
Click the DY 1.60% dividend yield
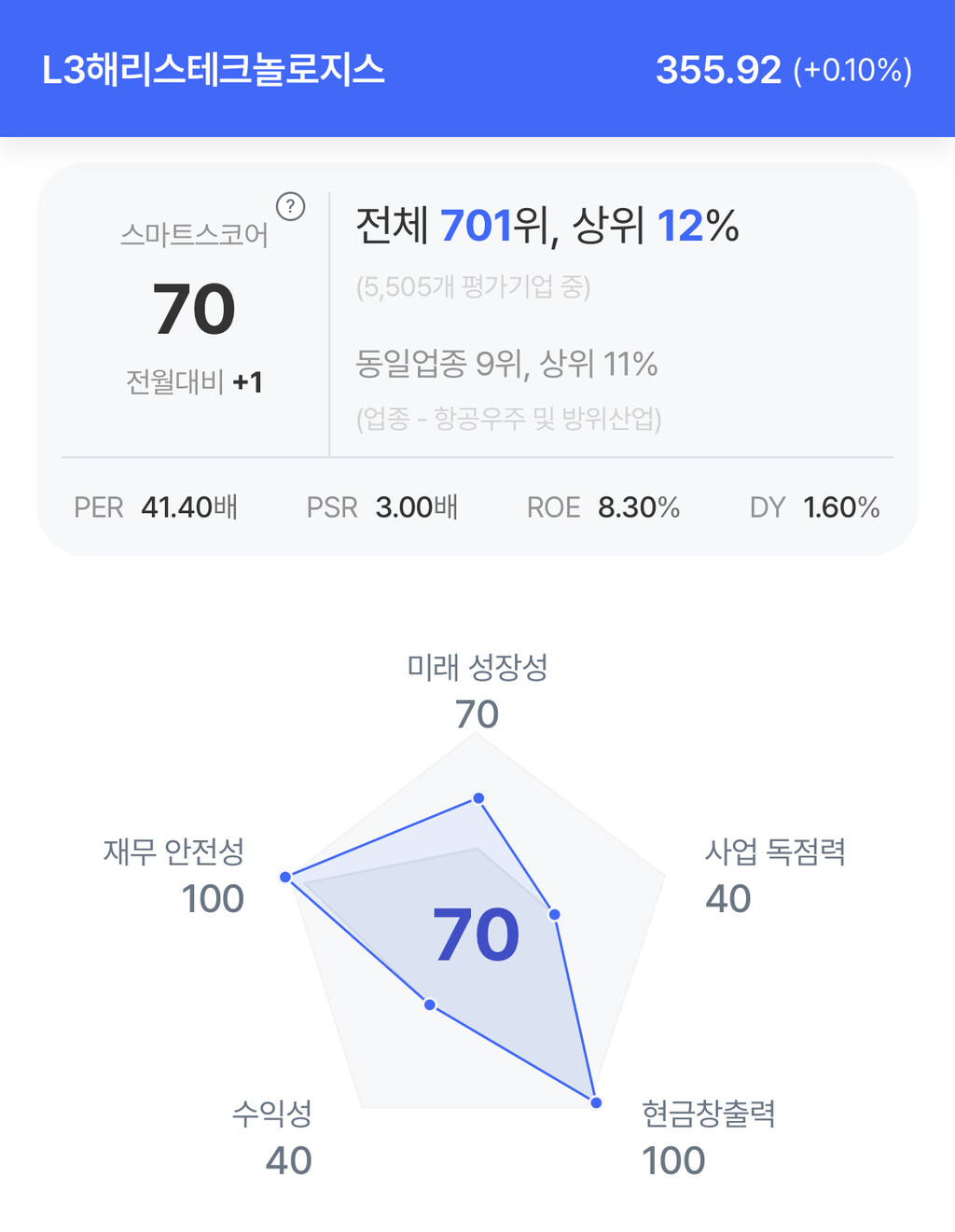(x=815, y=507)
